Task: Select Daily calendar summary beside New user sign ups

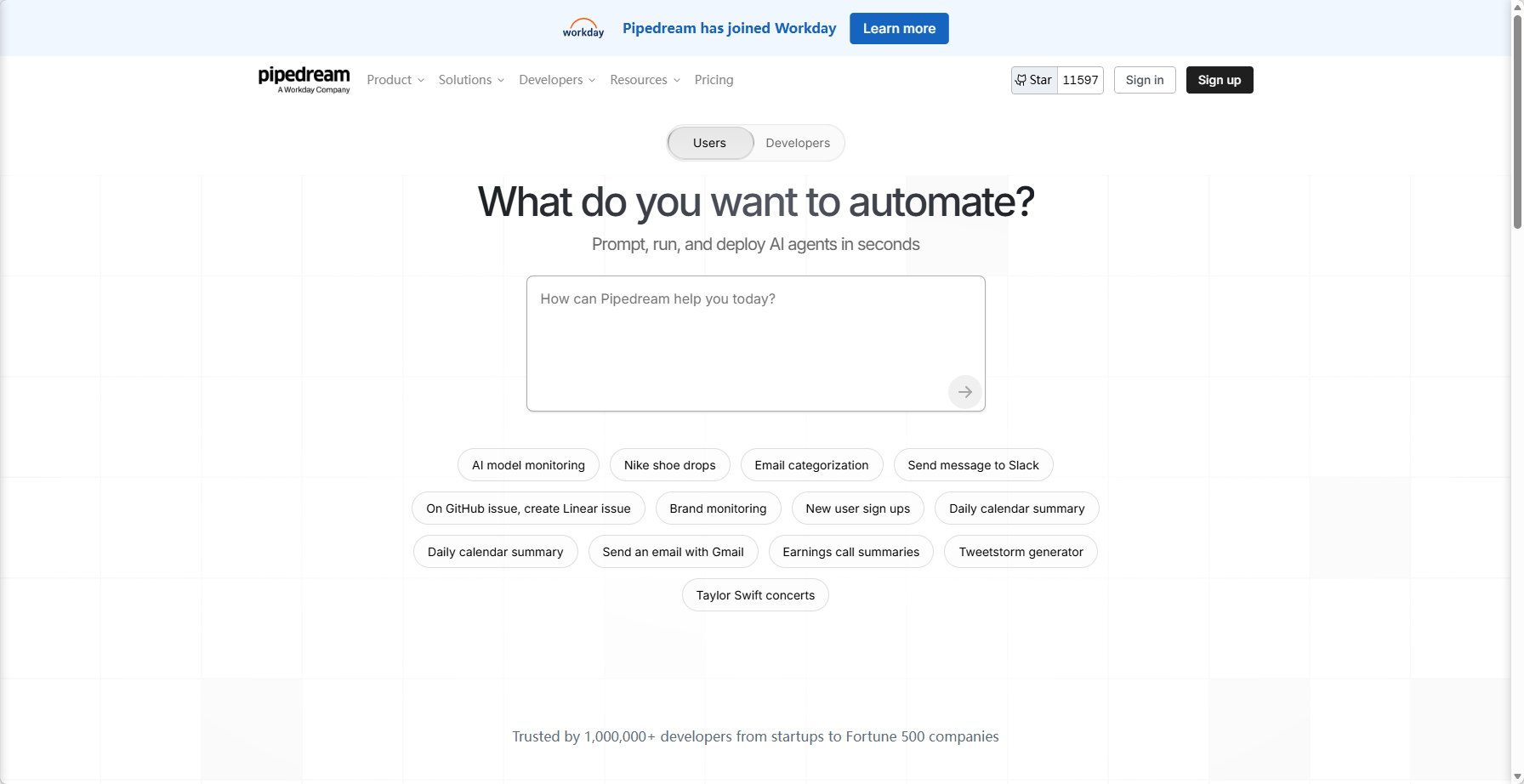Action: [x=1017, y=508]
